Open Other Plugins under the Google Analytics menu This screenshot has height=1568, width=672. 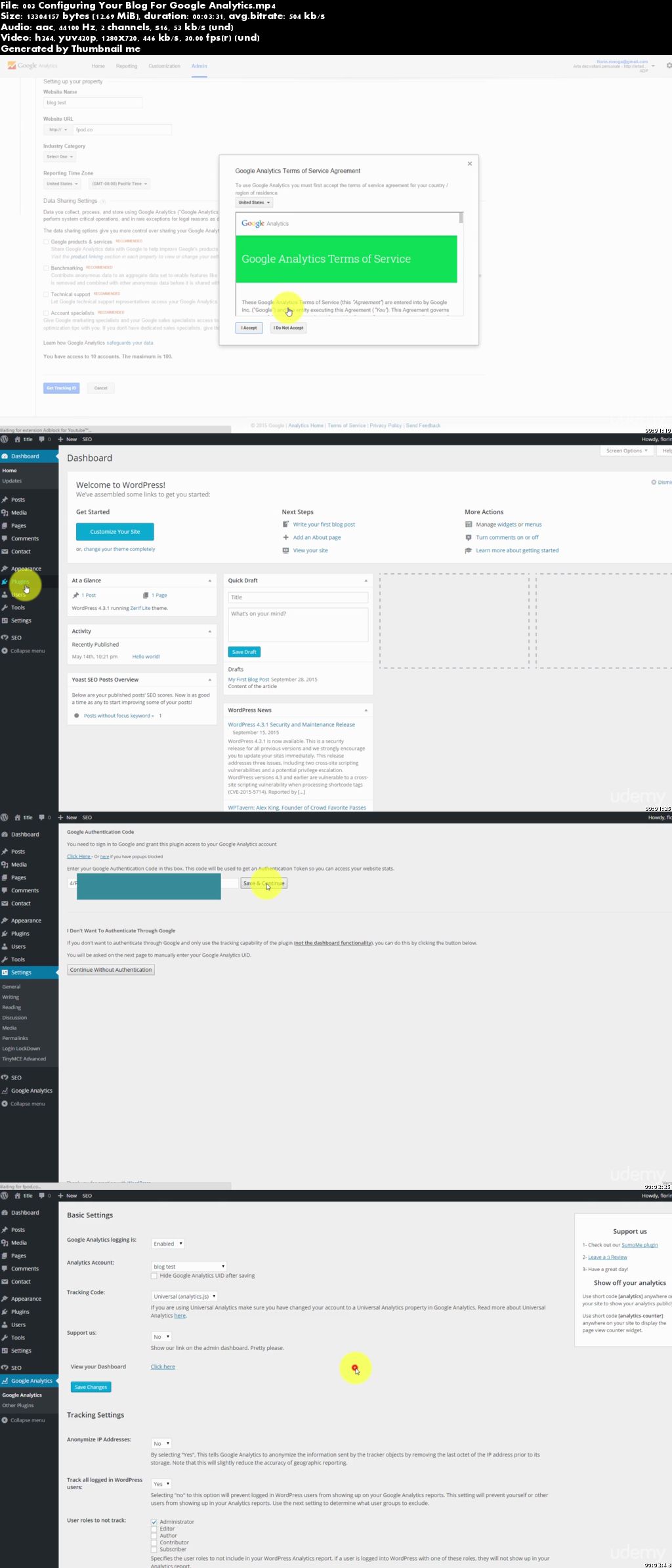[x=18, y=1406]
